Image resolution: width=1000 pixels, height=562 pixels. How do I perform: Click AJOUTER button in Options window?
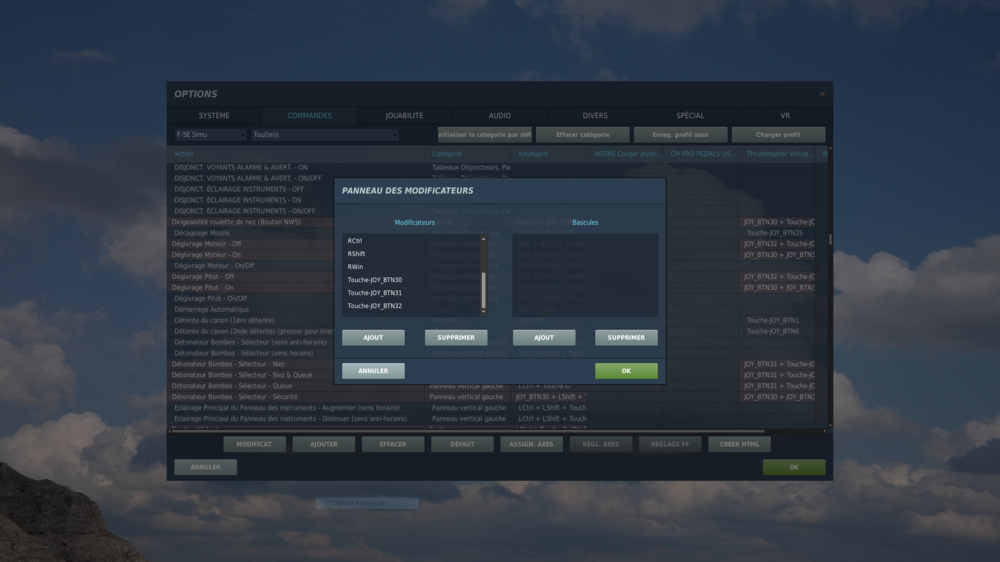pos(324,444)
